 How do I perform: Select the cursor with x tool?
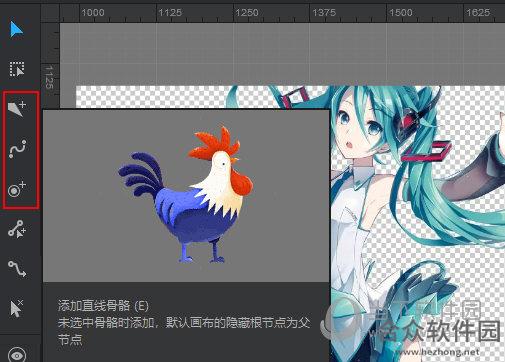16,308
